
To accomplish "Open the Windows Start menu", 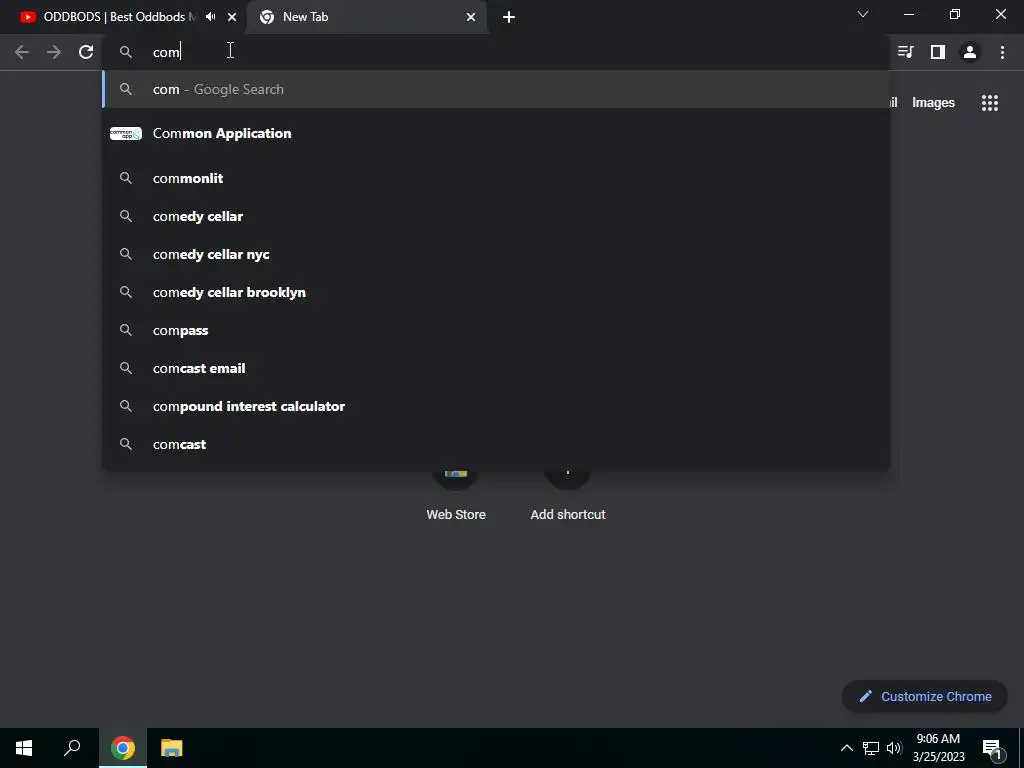I will 24,748.
